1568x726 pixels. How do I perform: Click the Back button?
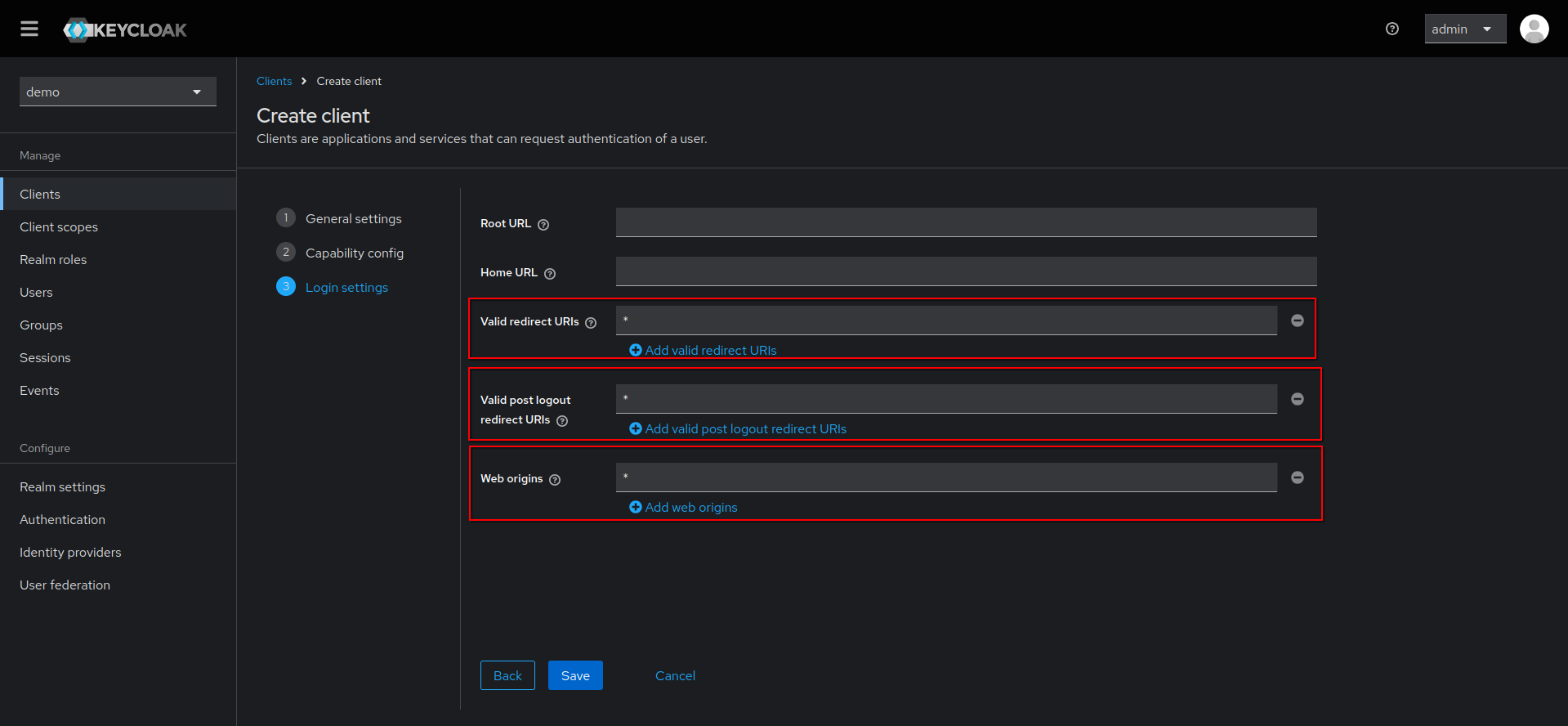point(507,675)
